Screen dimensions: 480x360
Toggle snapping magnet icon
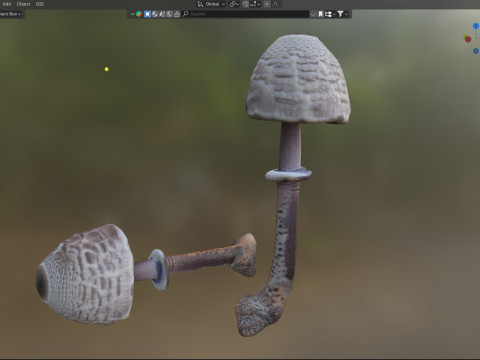coord(246,4)
